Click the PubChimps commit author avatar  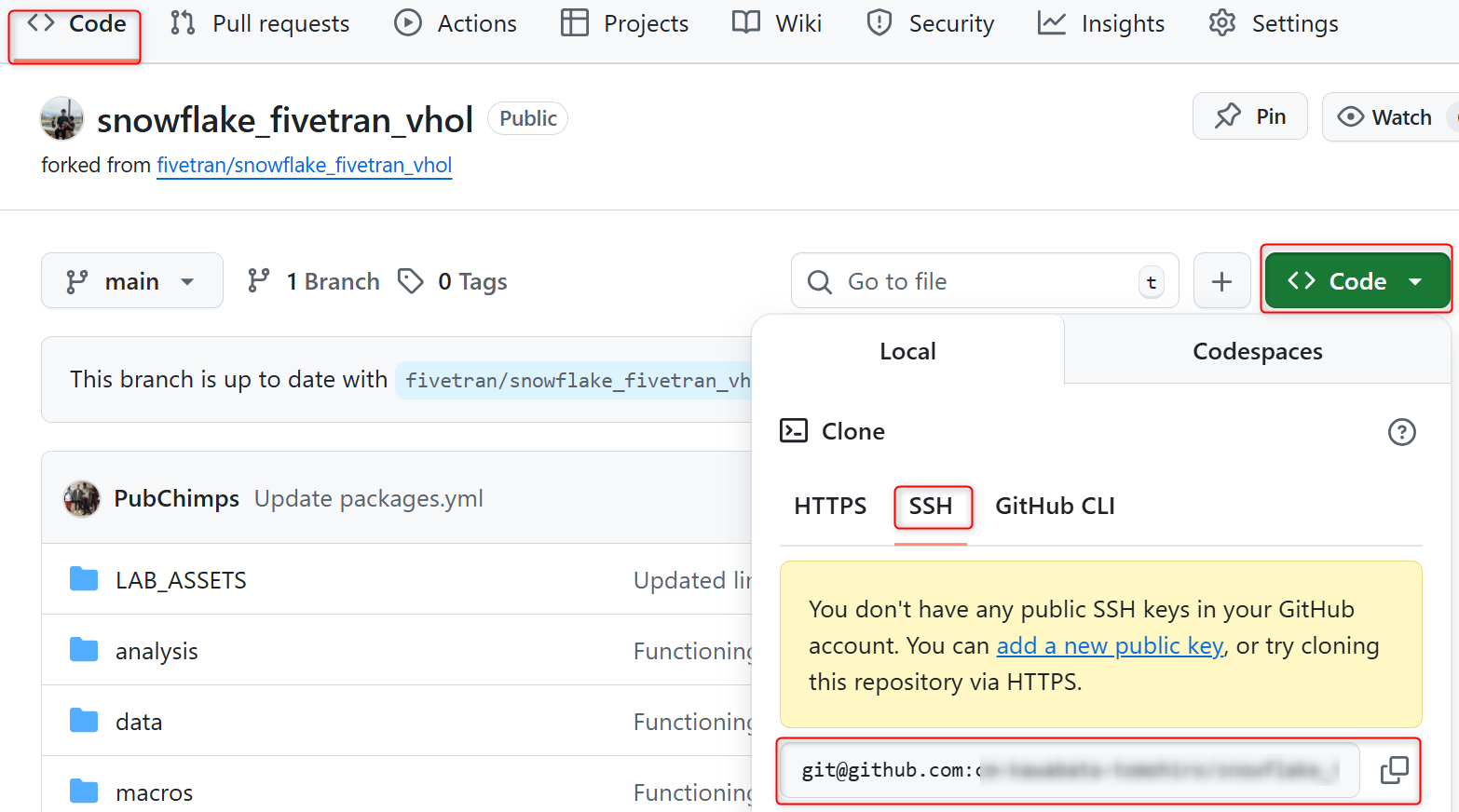click(x=82, y=499)
